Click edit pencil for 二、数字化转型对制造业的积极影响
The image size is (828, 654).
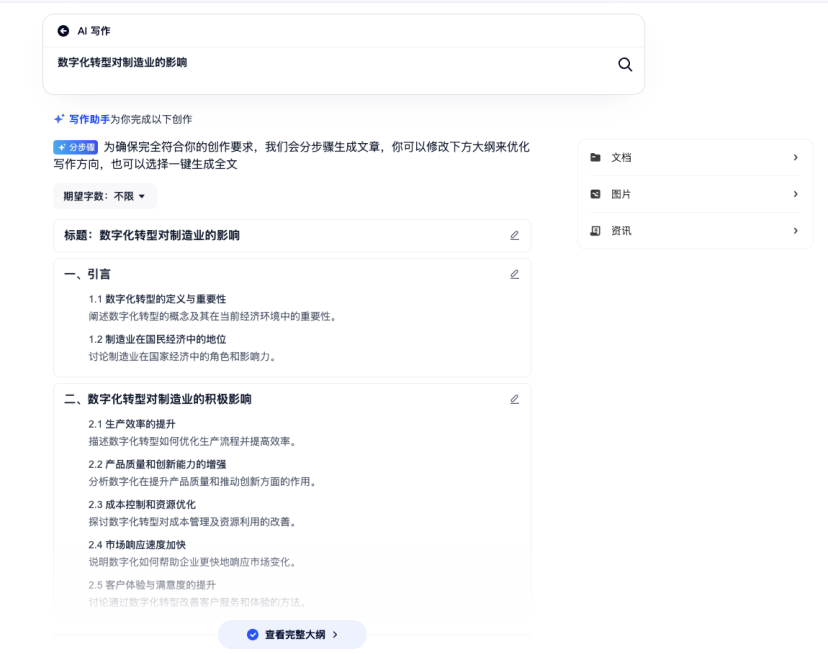click(x=514, y=399)
